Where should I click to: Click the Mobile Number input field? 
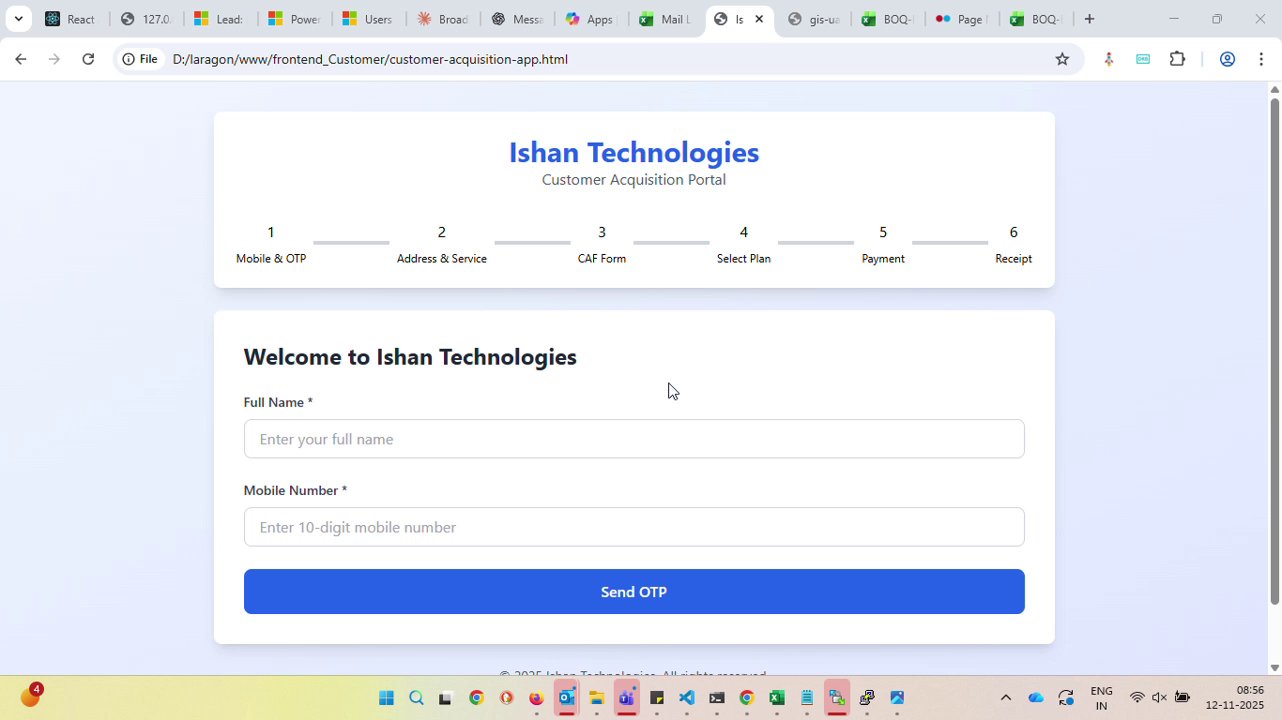point(634,527)
